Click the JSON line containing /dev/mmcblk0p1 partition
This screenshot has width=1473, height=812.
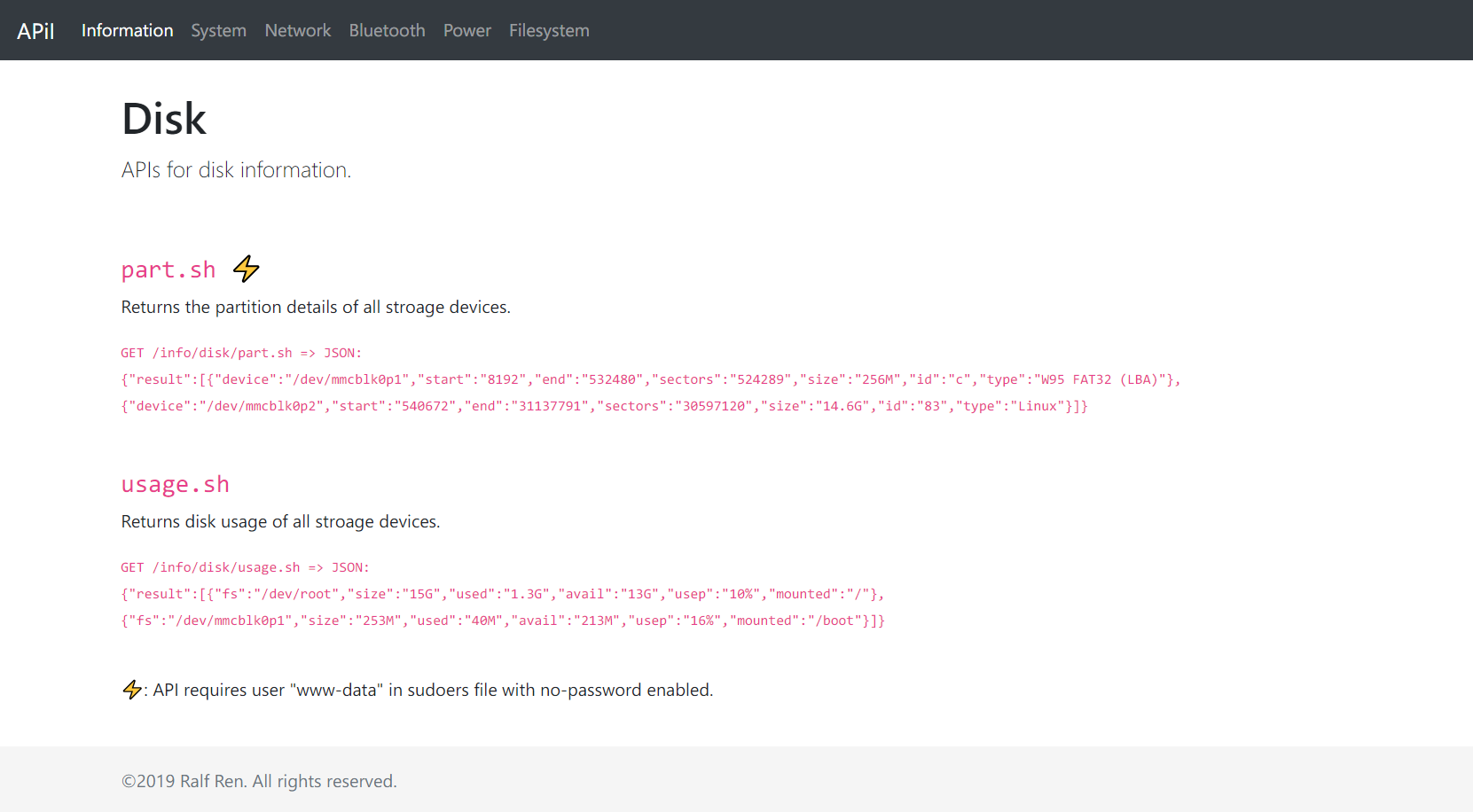[x=651, y=379]
